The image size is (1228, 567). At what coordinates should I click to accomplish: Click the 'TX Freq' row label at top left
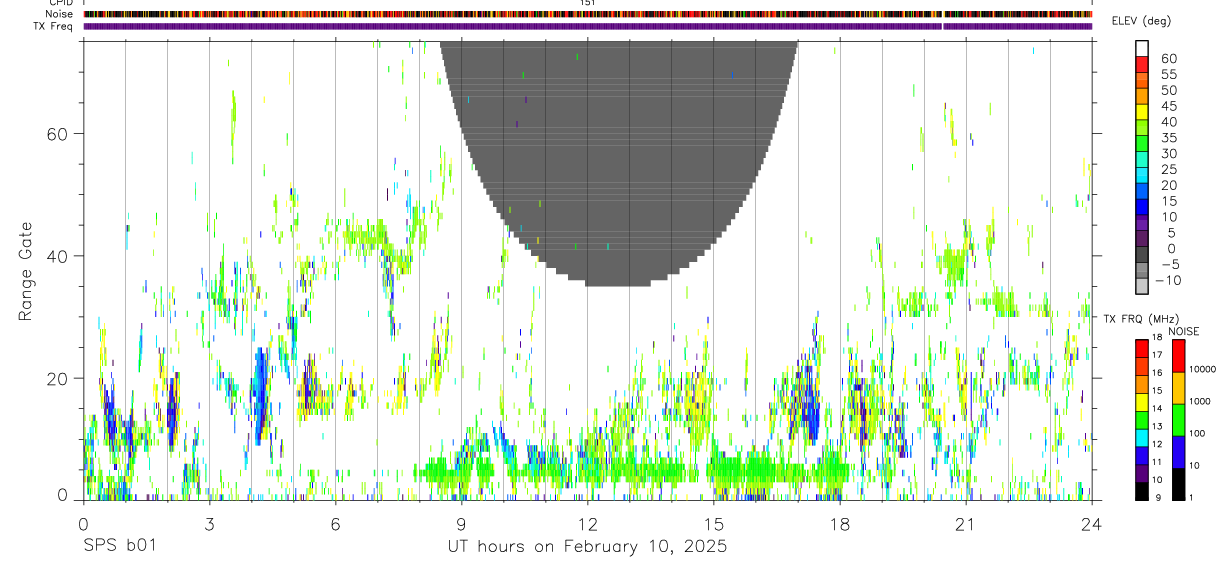[53, 26]
